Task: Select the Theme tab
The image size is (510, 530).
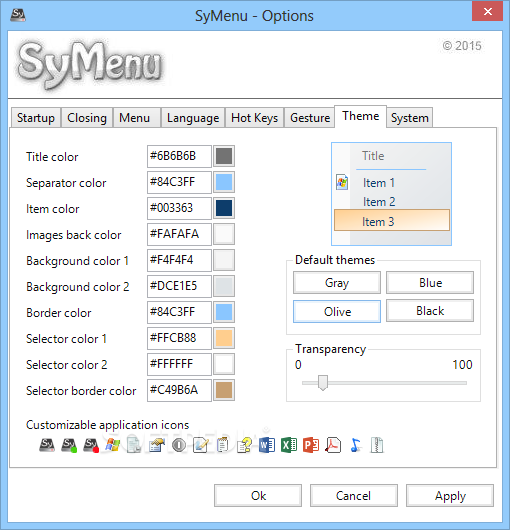Action: click(x=361, y=116)
